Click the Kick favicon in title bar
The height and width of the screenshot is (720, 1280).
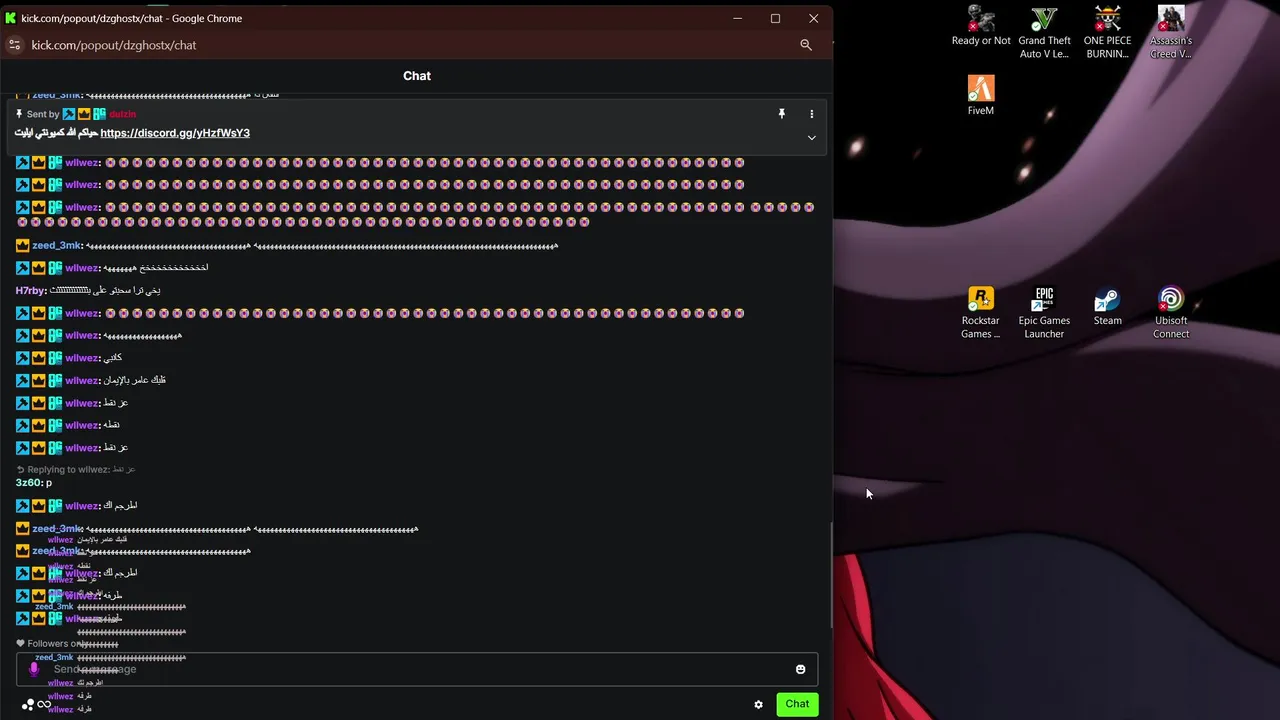(11, 18)
